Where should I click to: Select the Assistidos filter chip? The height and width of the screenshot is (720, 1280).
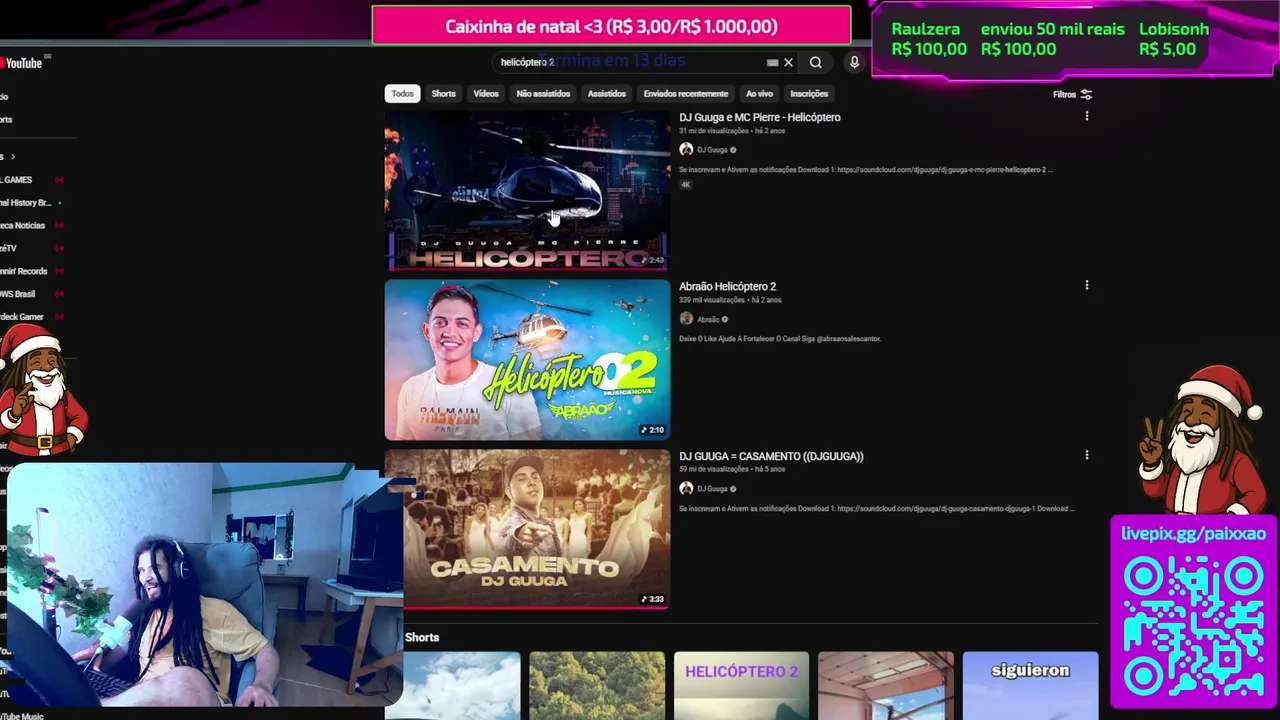click(607, 94)
